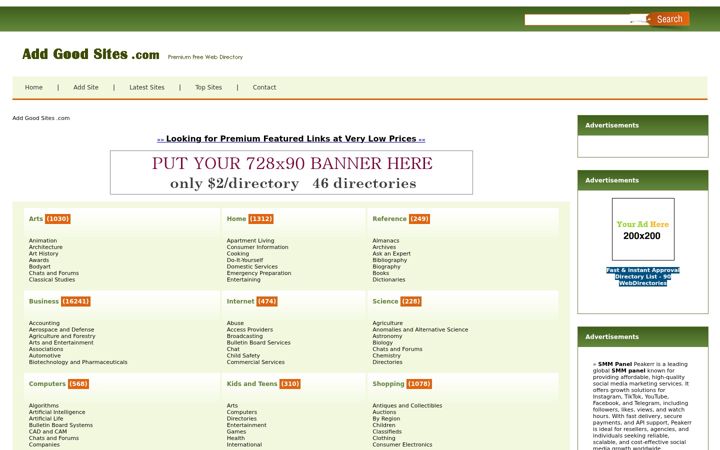Select Animation under Arts
The height and width of the screenshot is (450, 720).
click(43, 241)
